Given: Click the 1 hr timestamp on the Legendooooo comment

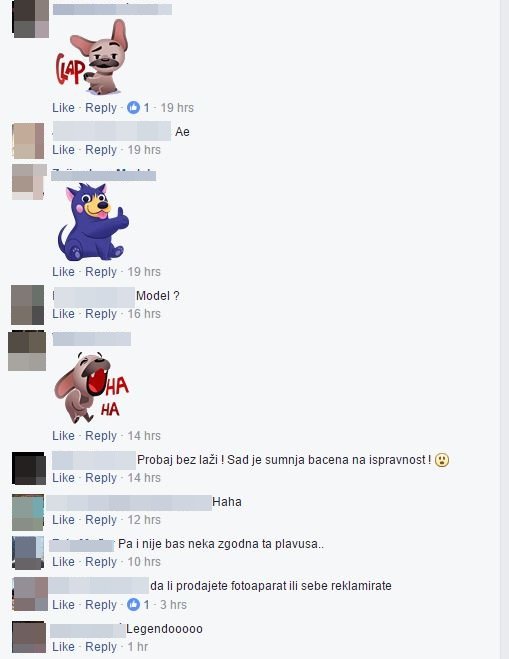Looking at the screenshot, I should [x=138, y=646].
